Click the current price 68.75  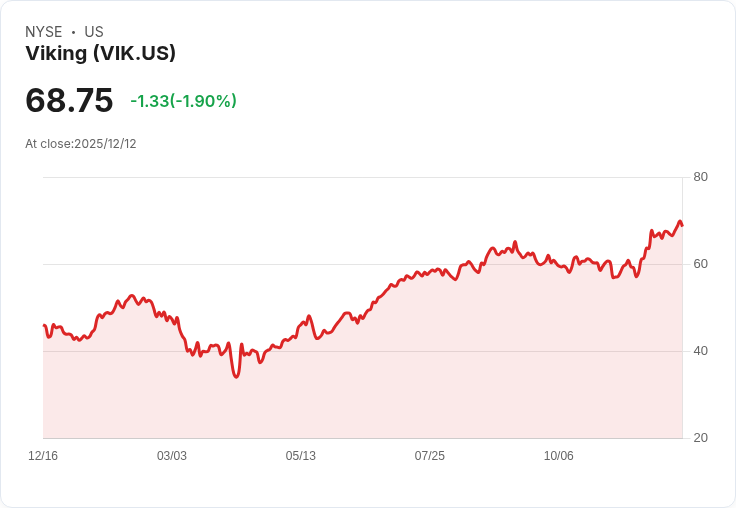69,100
